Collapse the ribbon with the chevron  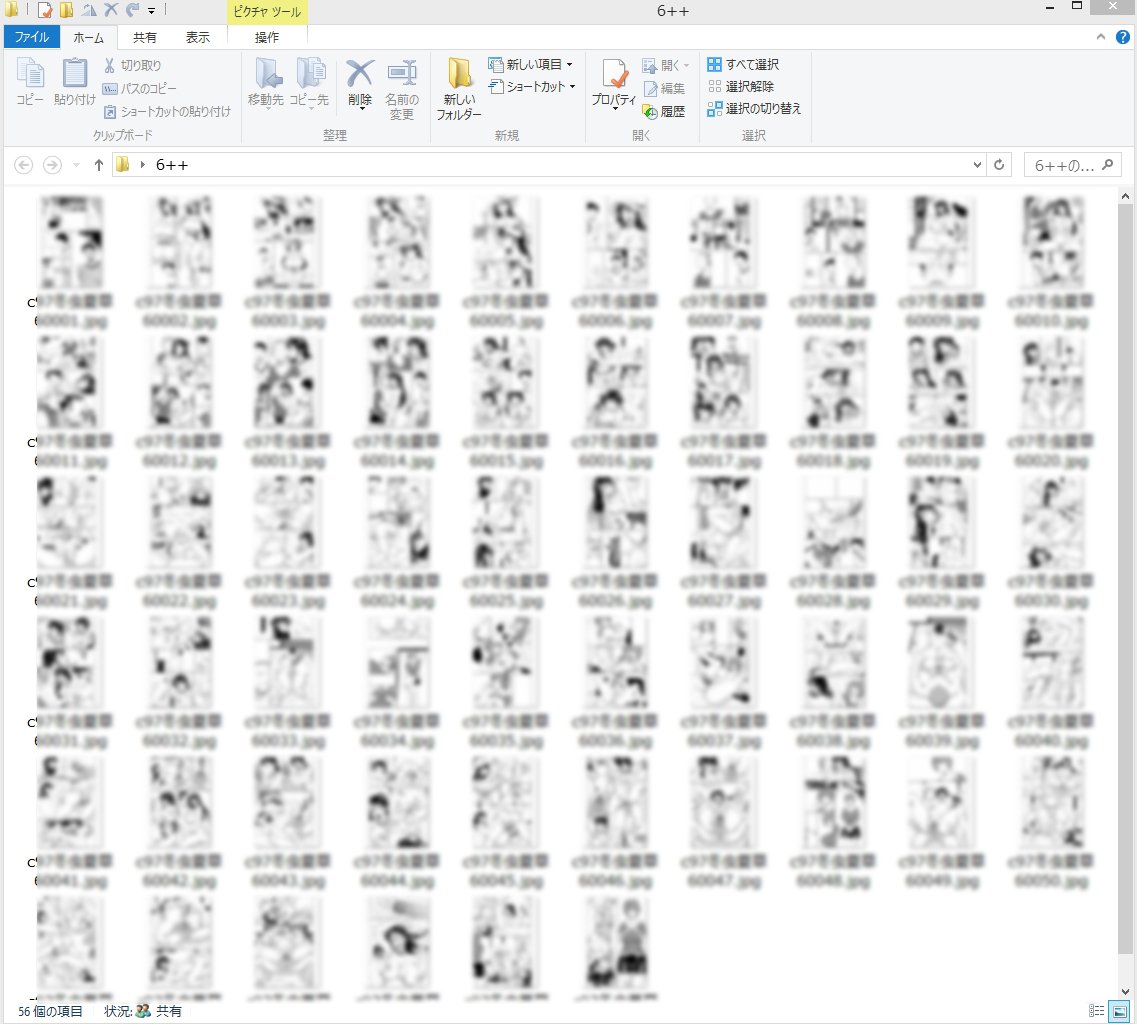[x=1101, y=37]
